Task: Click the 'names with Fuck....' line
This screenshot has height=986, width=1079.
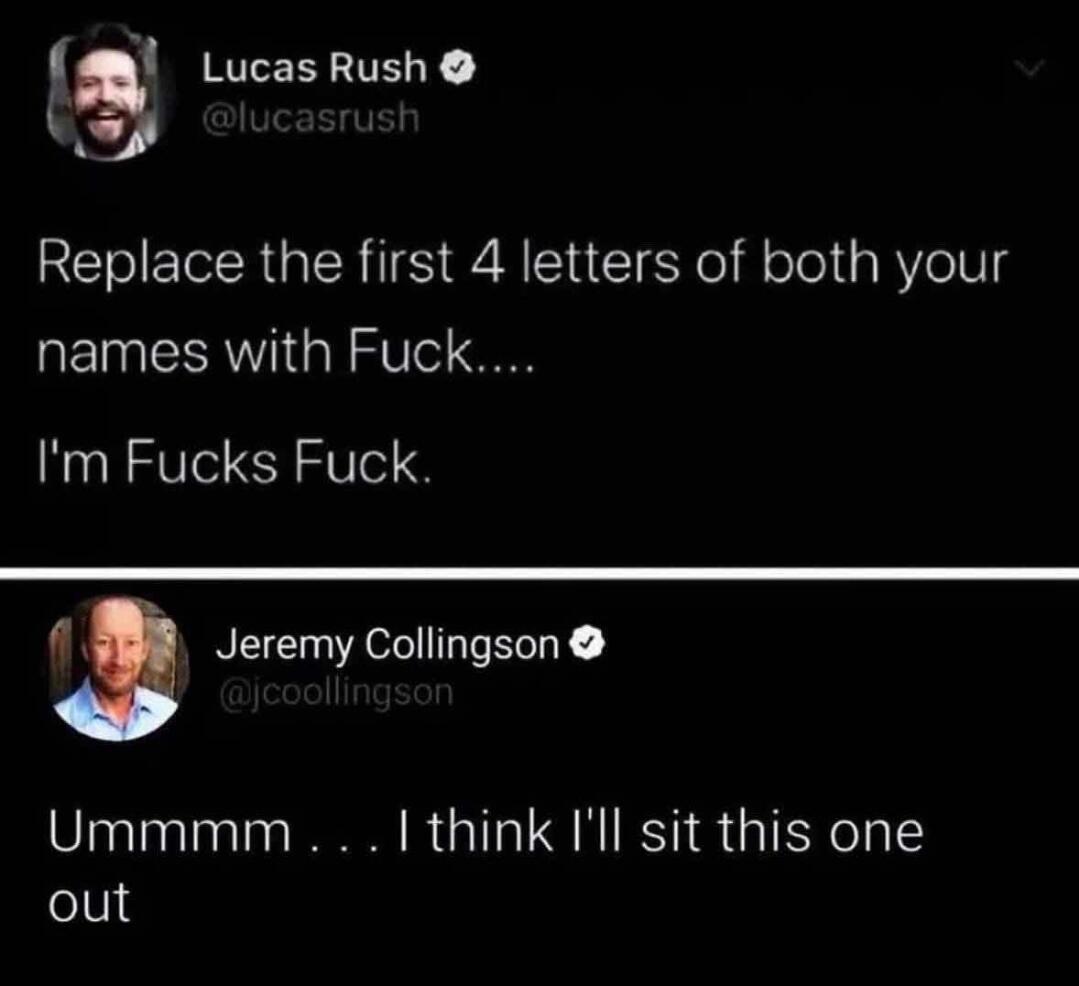Action: click(x=286, y=352)
